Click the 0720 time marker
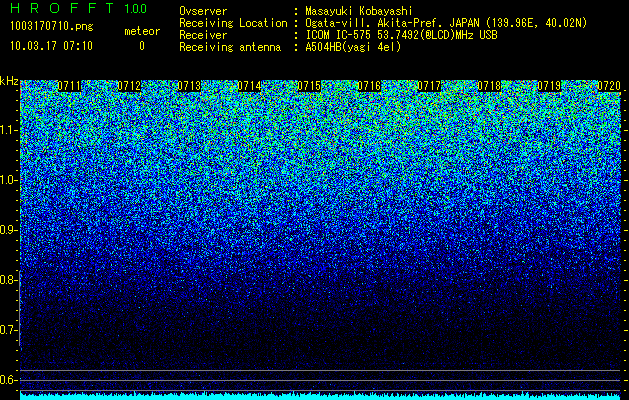629x400 pixels. [x=609, y=86]
